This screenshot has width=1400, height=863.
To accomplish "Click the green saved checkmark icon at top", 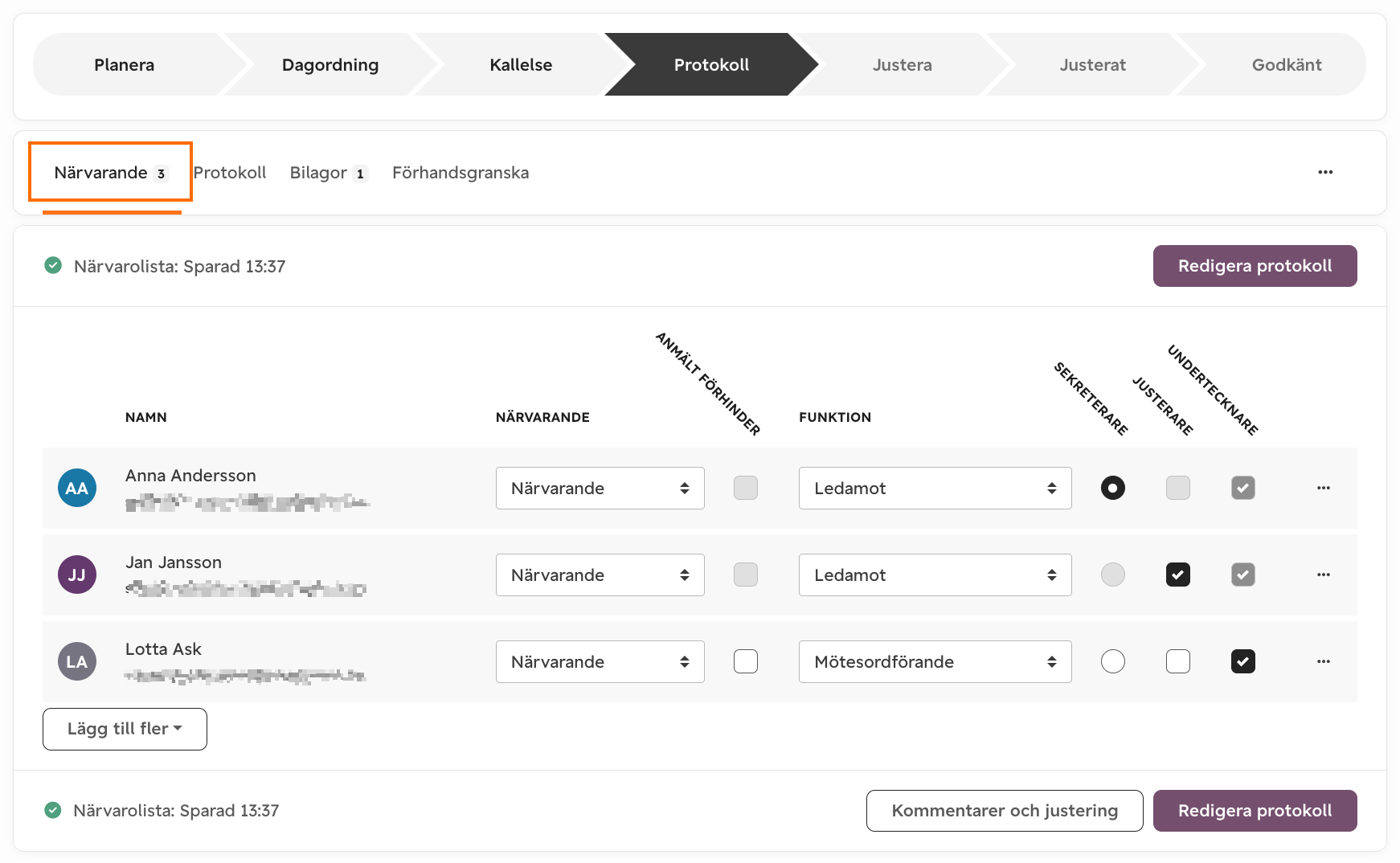I will (53, 265).
